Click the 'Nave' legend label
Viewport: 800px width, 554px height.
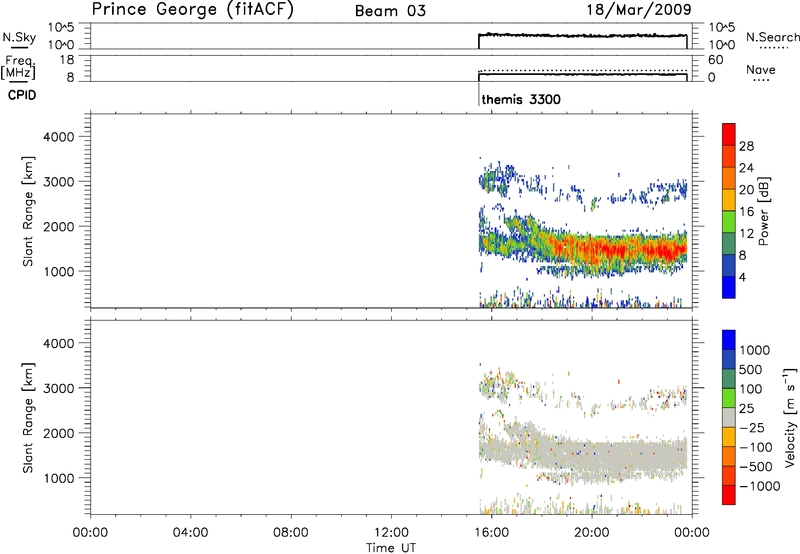(761, 69)
